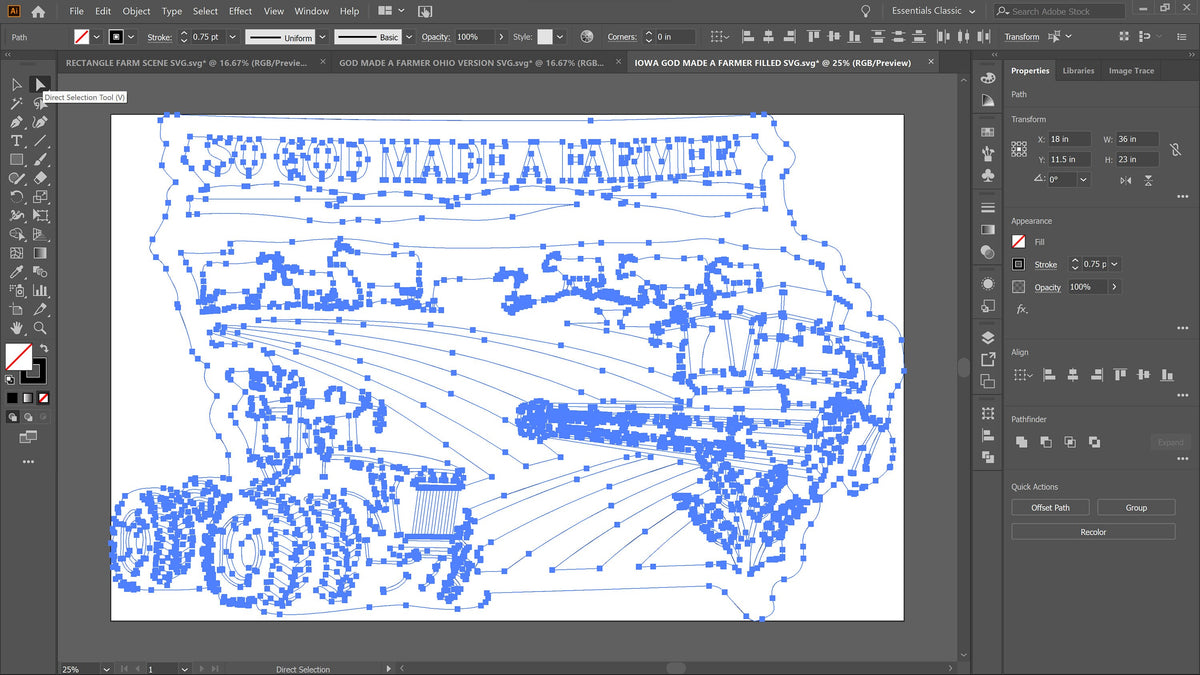The width and height of the screenshot is (1200, 675).
Task: Select the Rectangle tool
Action: (17, 159)
